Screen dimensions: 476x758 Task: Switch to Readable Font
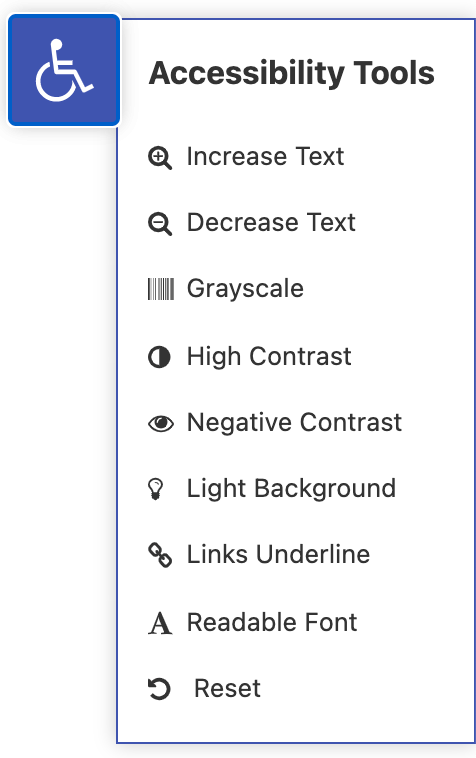[272, 622]
